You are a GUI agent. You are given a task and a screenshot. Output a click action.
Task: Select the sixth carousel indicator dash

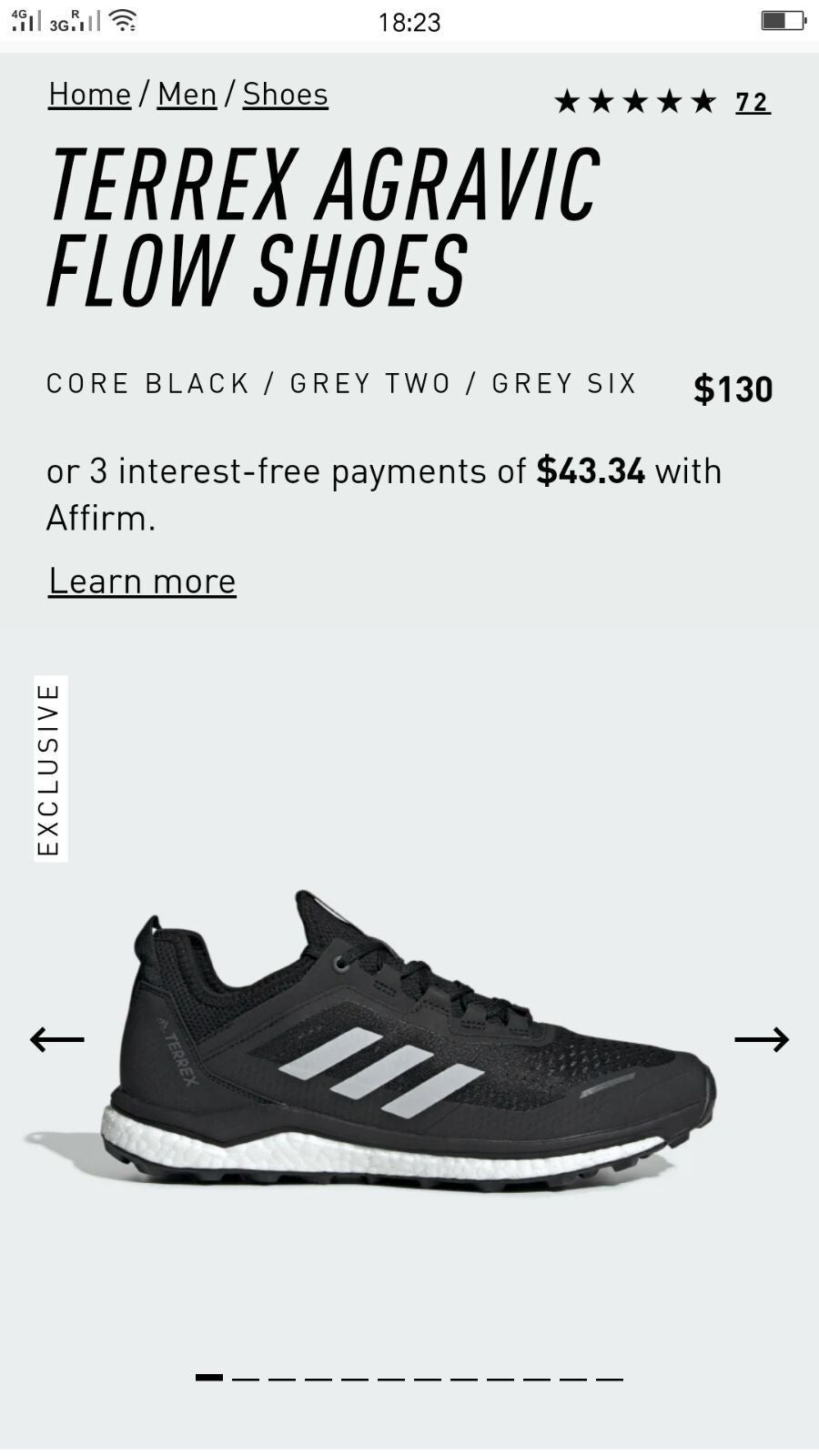pyautogui.click(x=391, y=1378)
